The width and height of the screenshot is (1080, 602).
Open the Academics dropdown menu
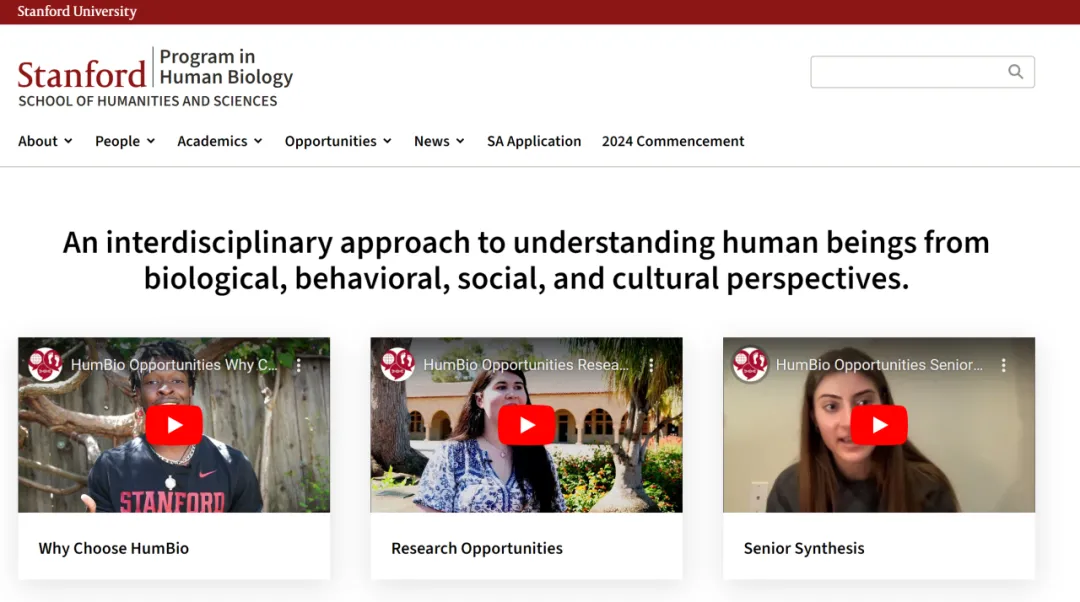220,141
